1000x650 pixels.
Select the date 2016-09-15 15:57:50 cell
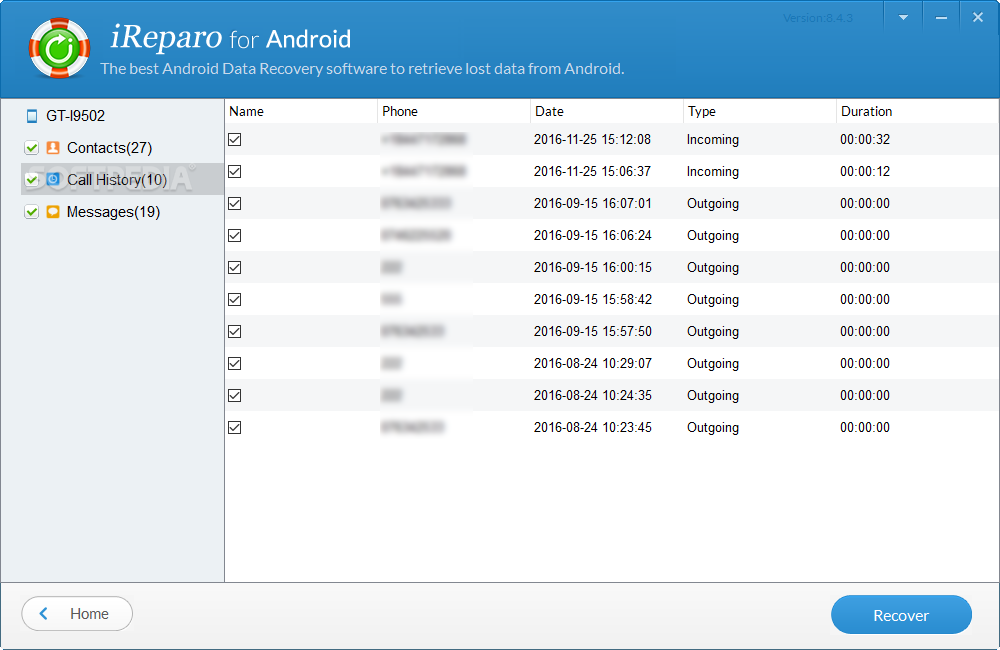[592, 331]
